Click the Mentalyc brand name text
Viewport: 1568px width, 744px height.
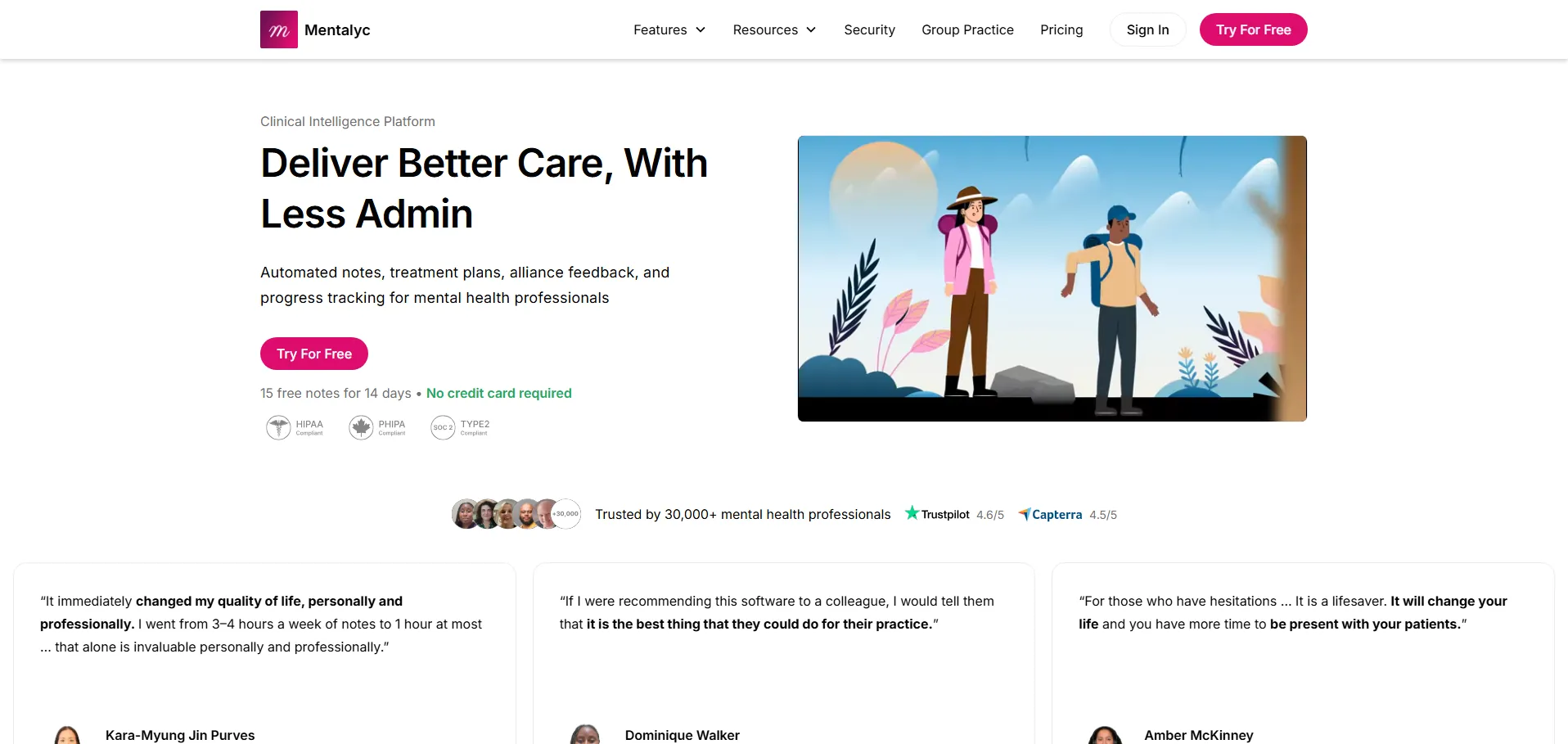[x=337, y=29]
